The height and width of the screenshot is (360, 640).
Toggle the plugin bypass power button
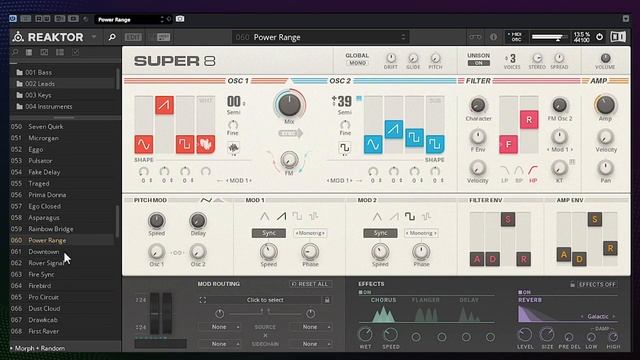point(13,19)
